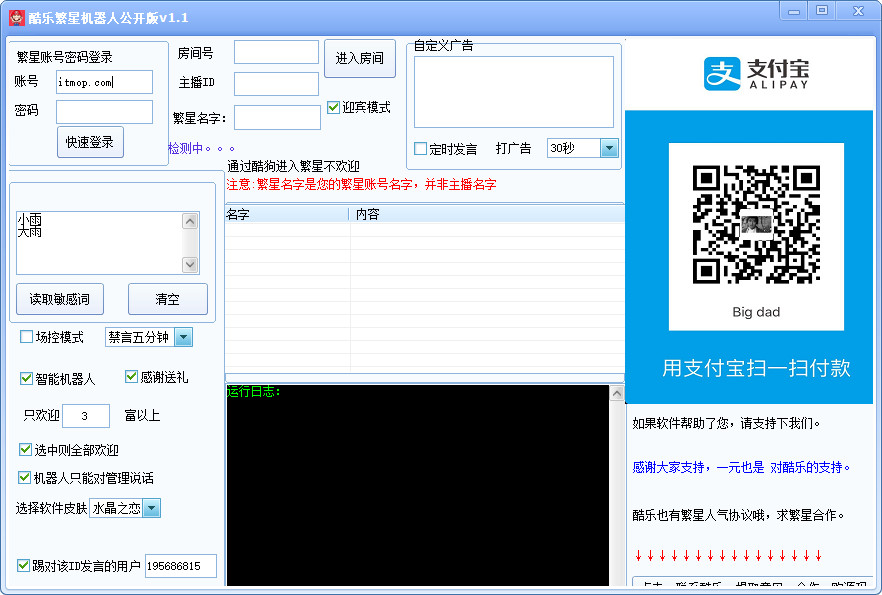Click the 进入房间 button
The height and width of the screenshot is (595, 882).
(360, 58)
